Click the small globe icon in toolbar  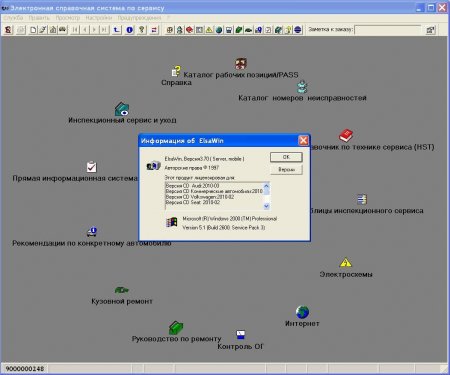tap(219, 30)
